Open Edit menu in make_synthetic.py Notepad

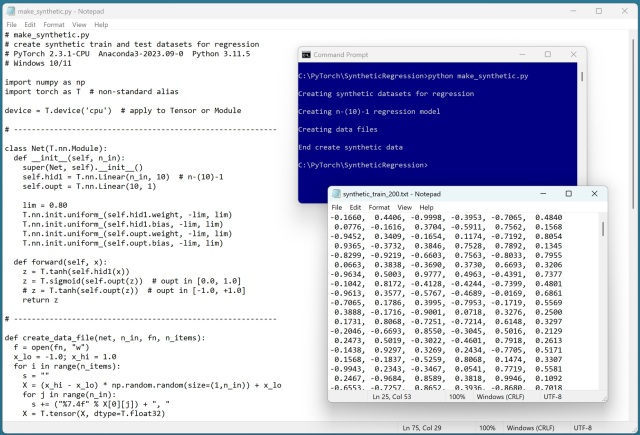30,24
